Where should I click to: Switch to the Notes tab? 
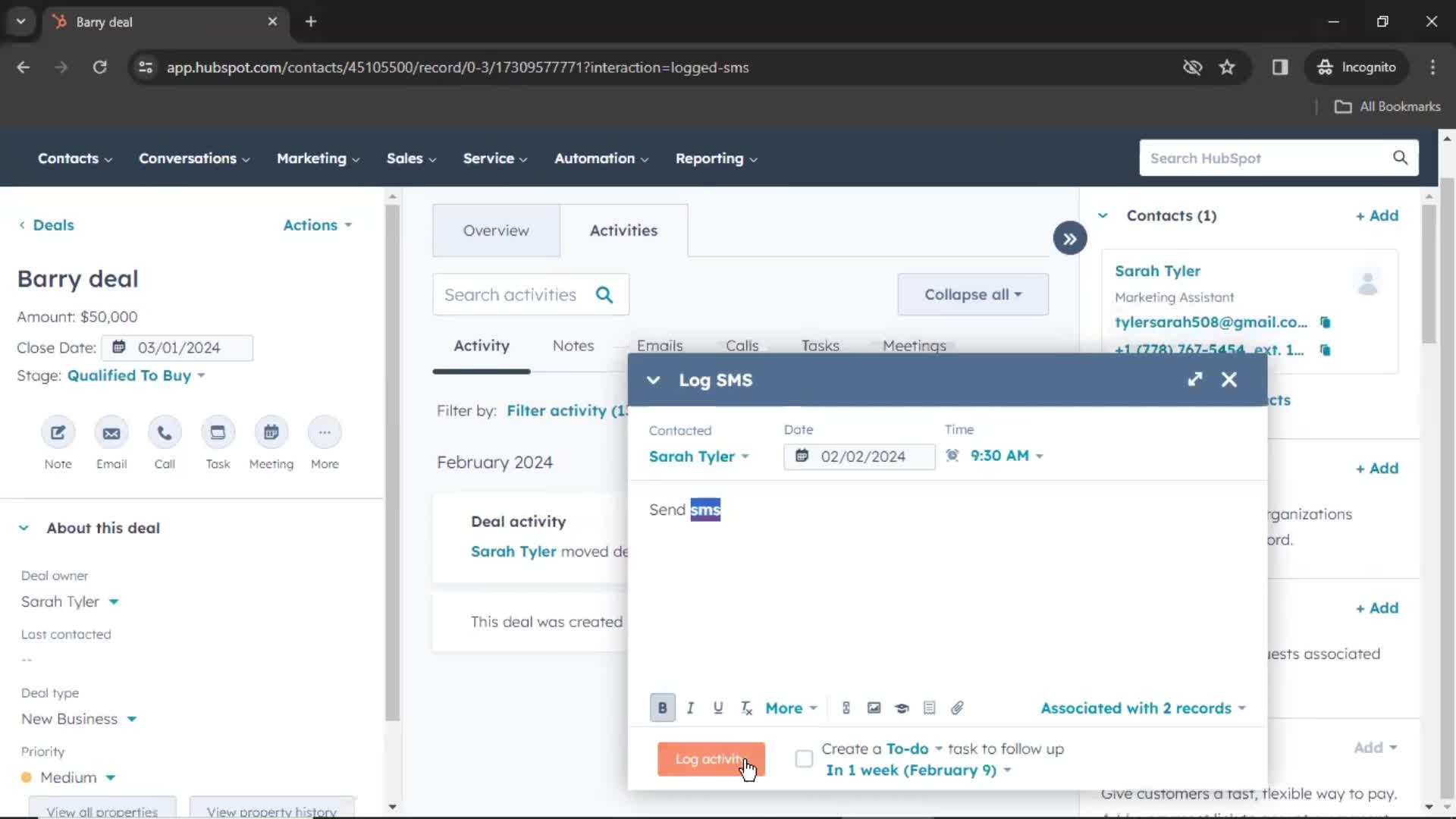573,345
